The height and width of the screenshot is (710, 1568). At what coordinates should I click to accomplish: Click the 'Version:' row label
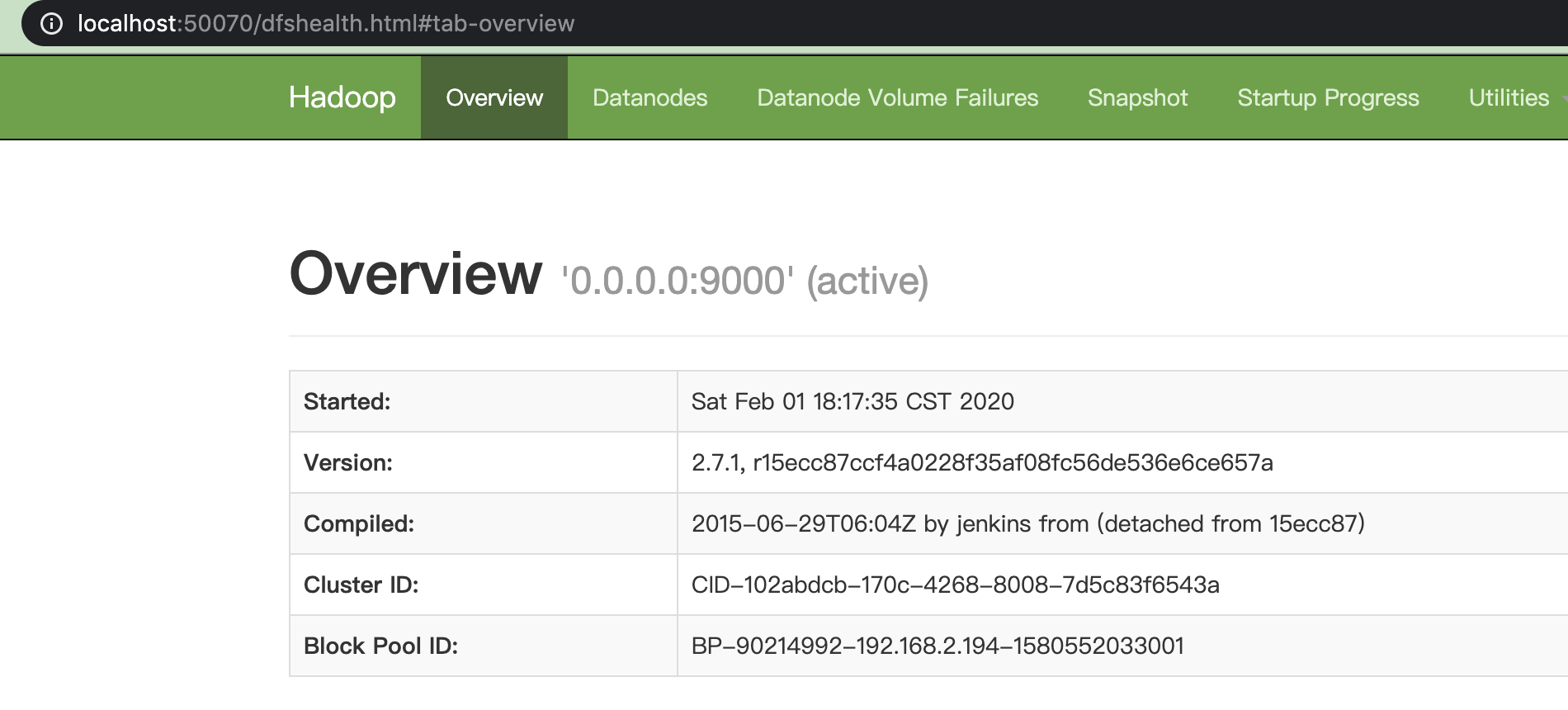pyautogui.click(x=347, y=462)
